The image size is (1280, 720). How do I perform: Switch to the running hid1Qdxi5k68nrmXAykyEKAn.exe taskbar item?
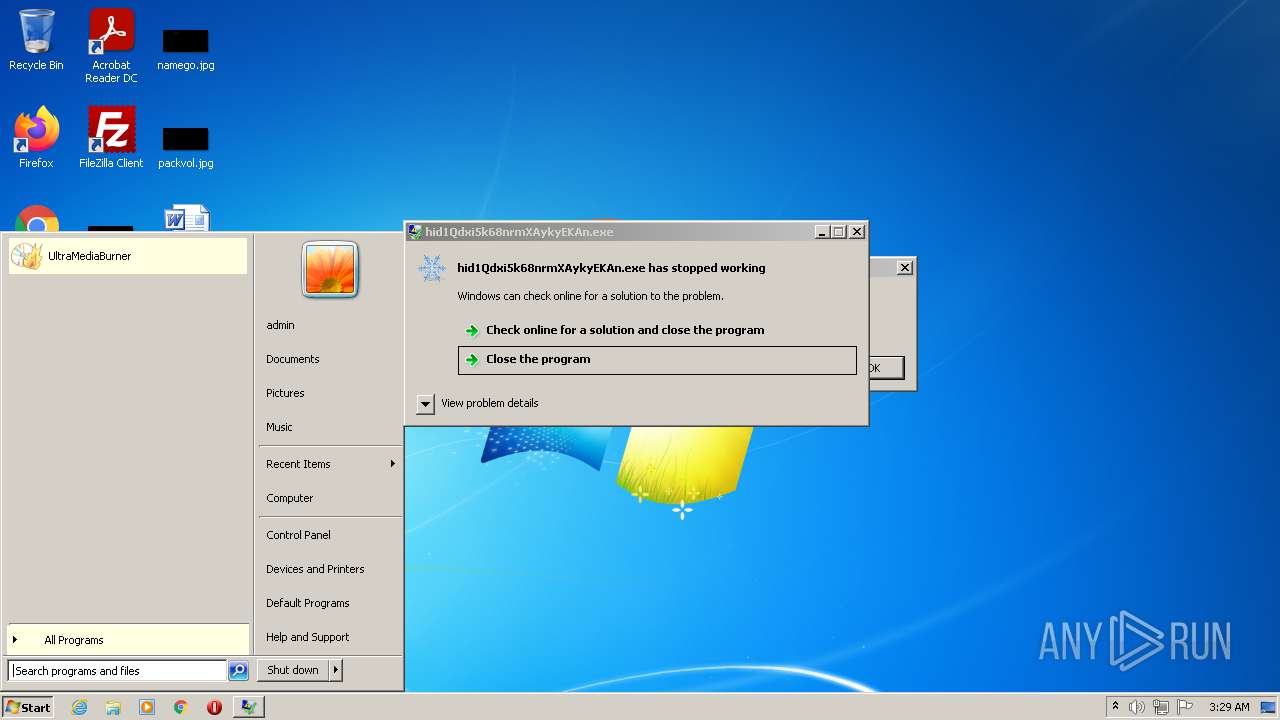(x=249, y=707)
